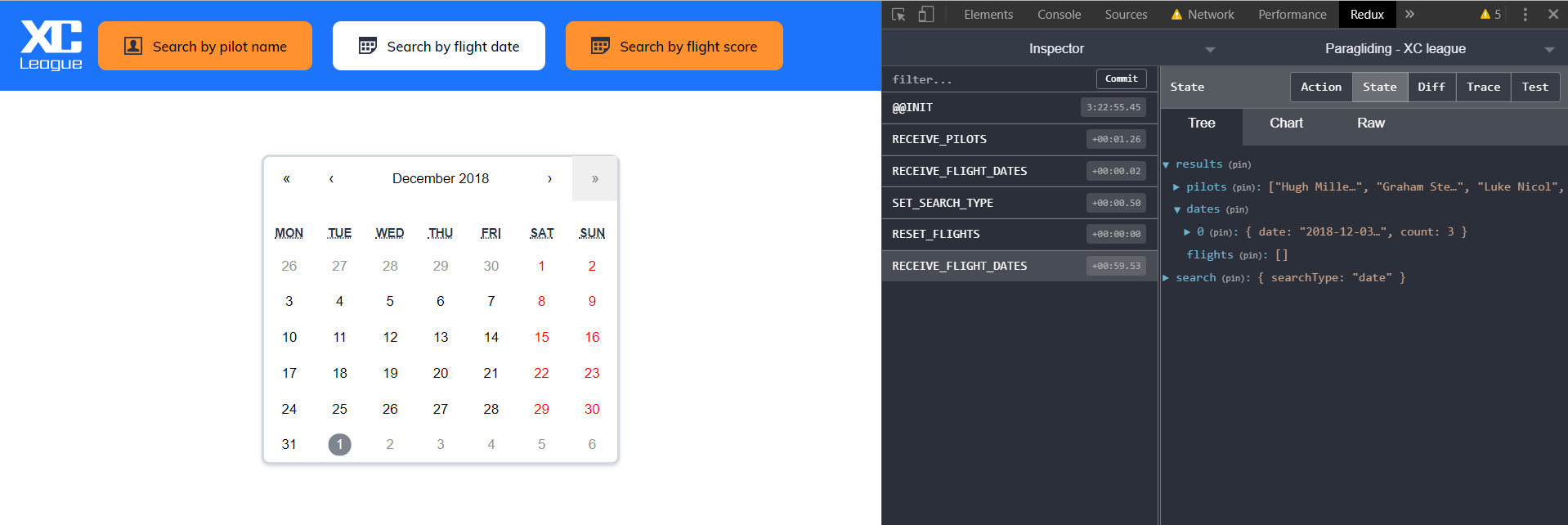
Task: Switch to the Chart tab
Action: click(1286, 123)
